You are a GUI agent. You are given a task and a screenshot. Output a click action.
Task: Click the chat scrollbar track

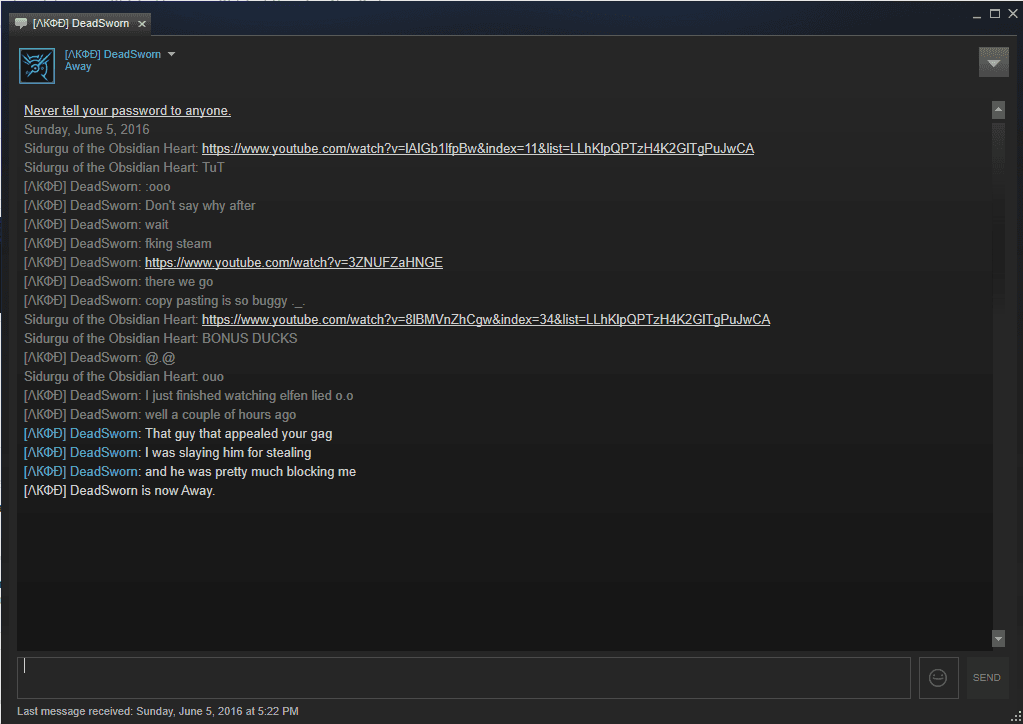point(998,374)
